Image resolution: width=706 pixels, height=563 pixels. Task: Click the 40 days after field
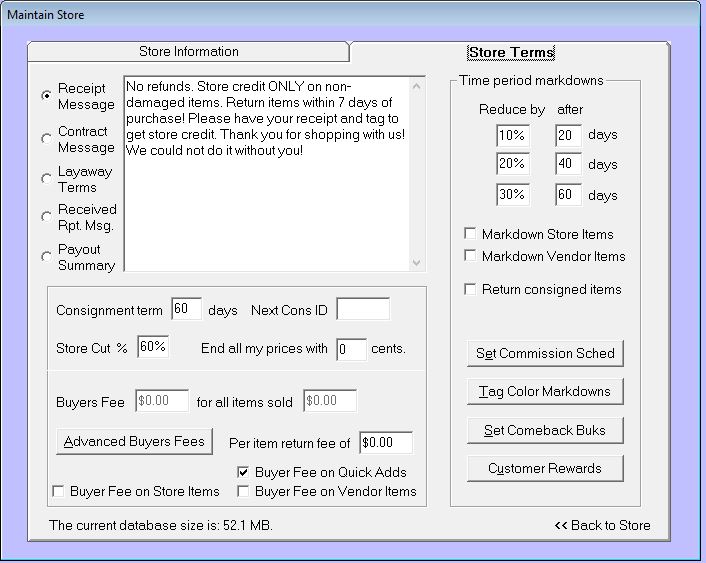pyautogui.click(x=568, y=164)
